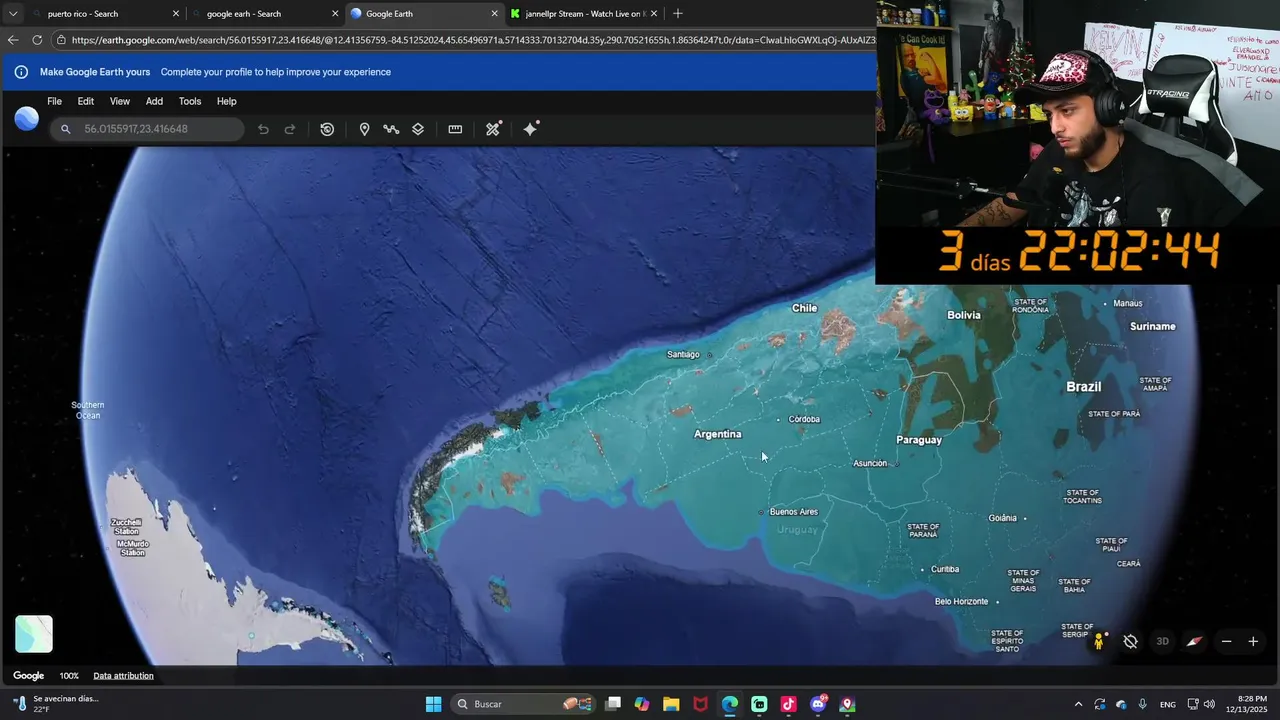Click the info icon in blue banner
This screenshot has height=720, width=1280.
tap(21, 72)
